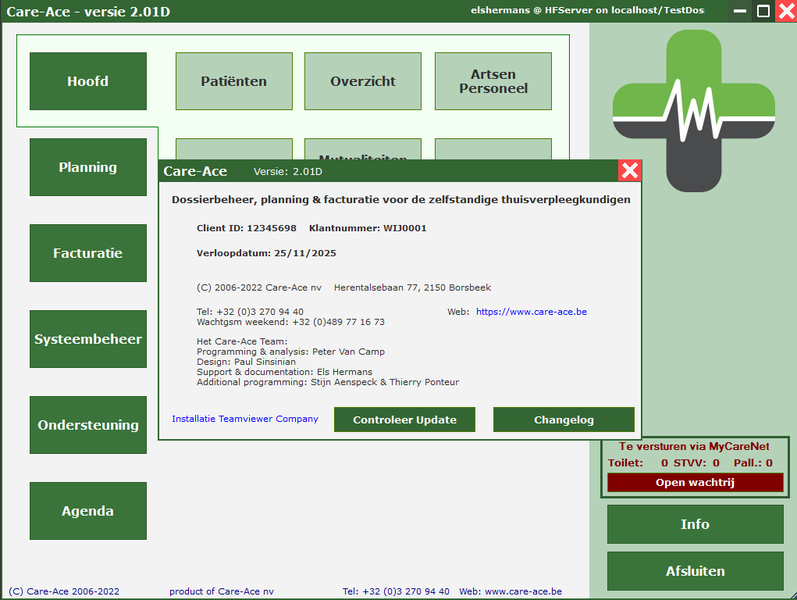Go to Systeembeheer section
The image size is (797, 600).
coord(88,339)
